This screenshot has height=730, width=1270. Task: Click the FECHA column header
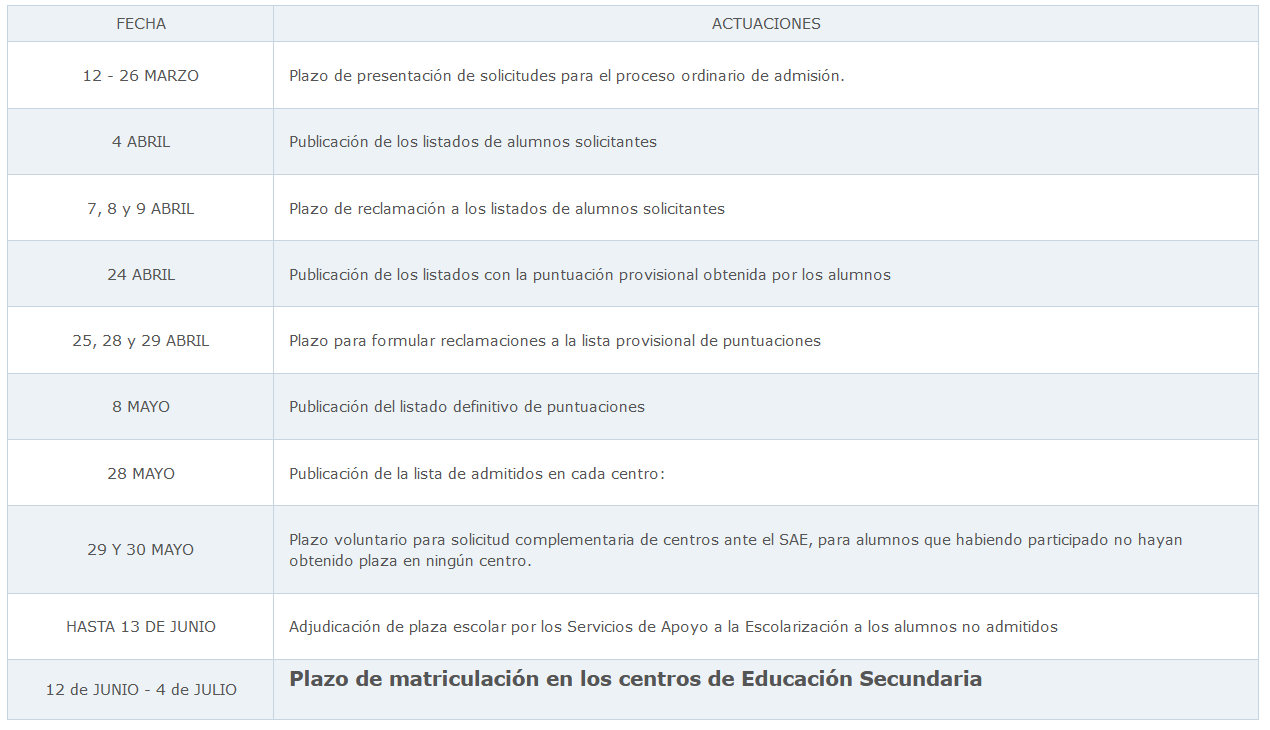coord(141,24)
